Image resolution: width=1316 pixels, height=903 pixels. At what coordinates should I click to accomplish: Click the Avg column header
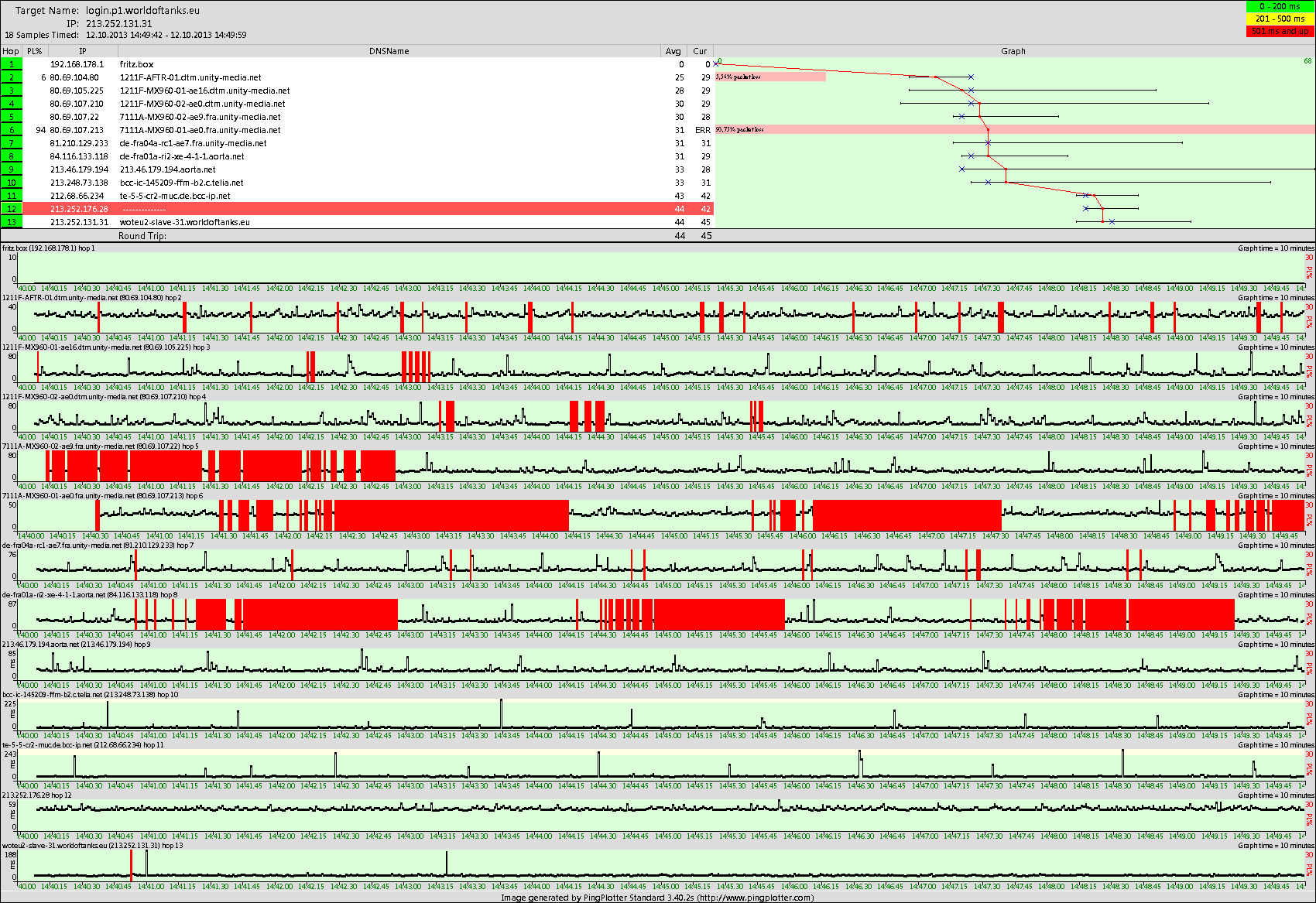(673, 51)
